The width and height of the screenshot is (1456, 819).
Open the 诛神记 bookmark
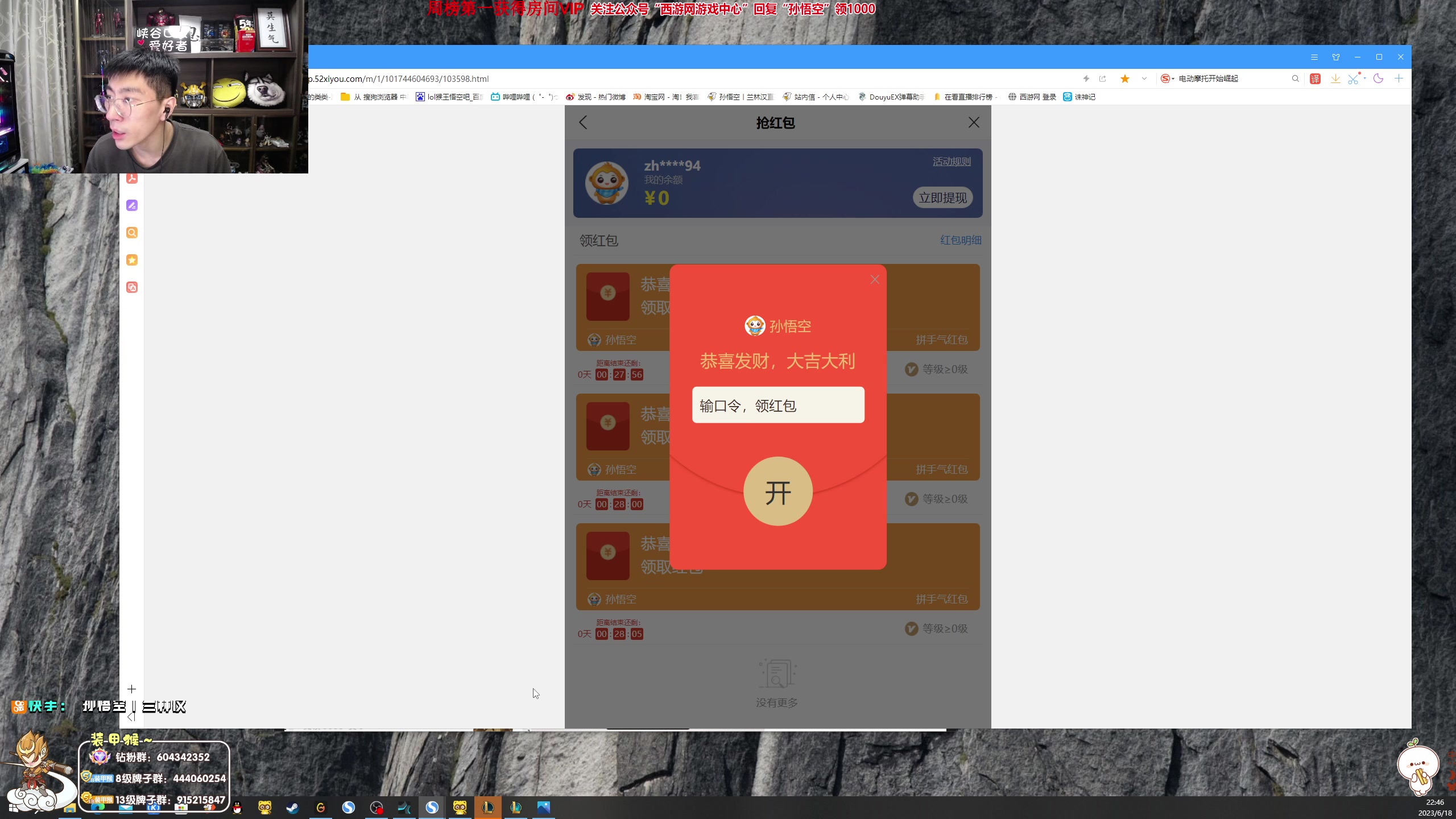pyautogui.click(x=1079, y=97)
